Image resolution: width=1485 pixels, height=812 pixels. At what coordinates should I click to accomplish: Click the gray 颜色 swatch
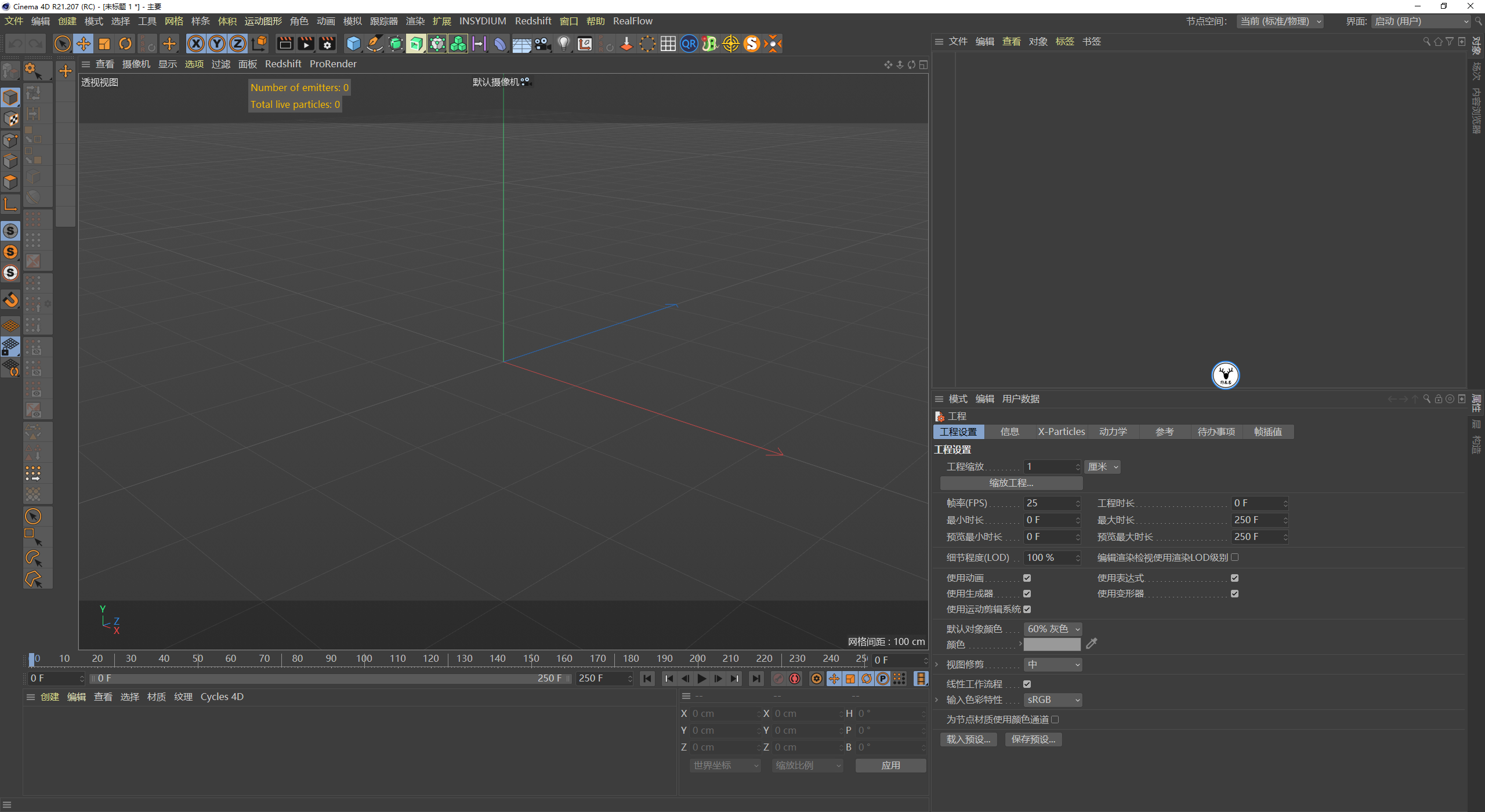pos(1052,644)
